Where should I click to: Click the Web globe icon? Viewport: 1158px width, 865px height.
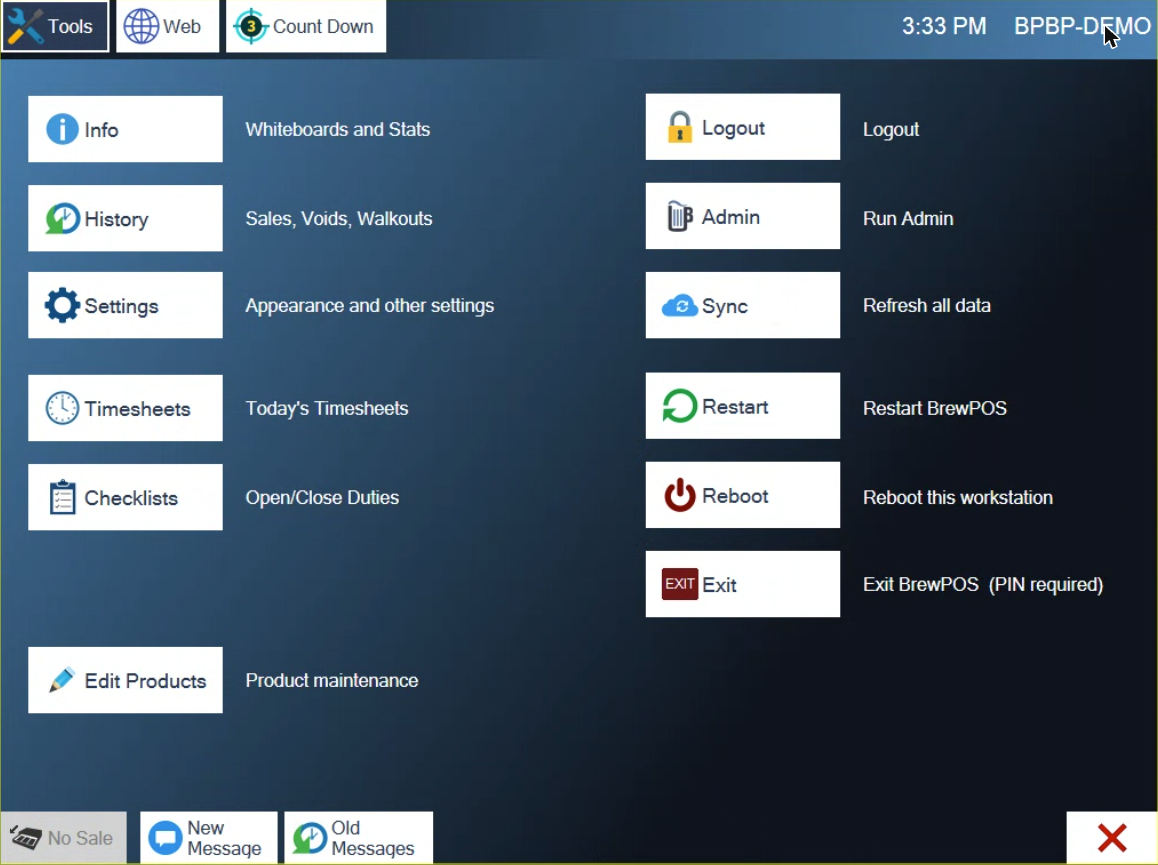click(x=141, y=27)
